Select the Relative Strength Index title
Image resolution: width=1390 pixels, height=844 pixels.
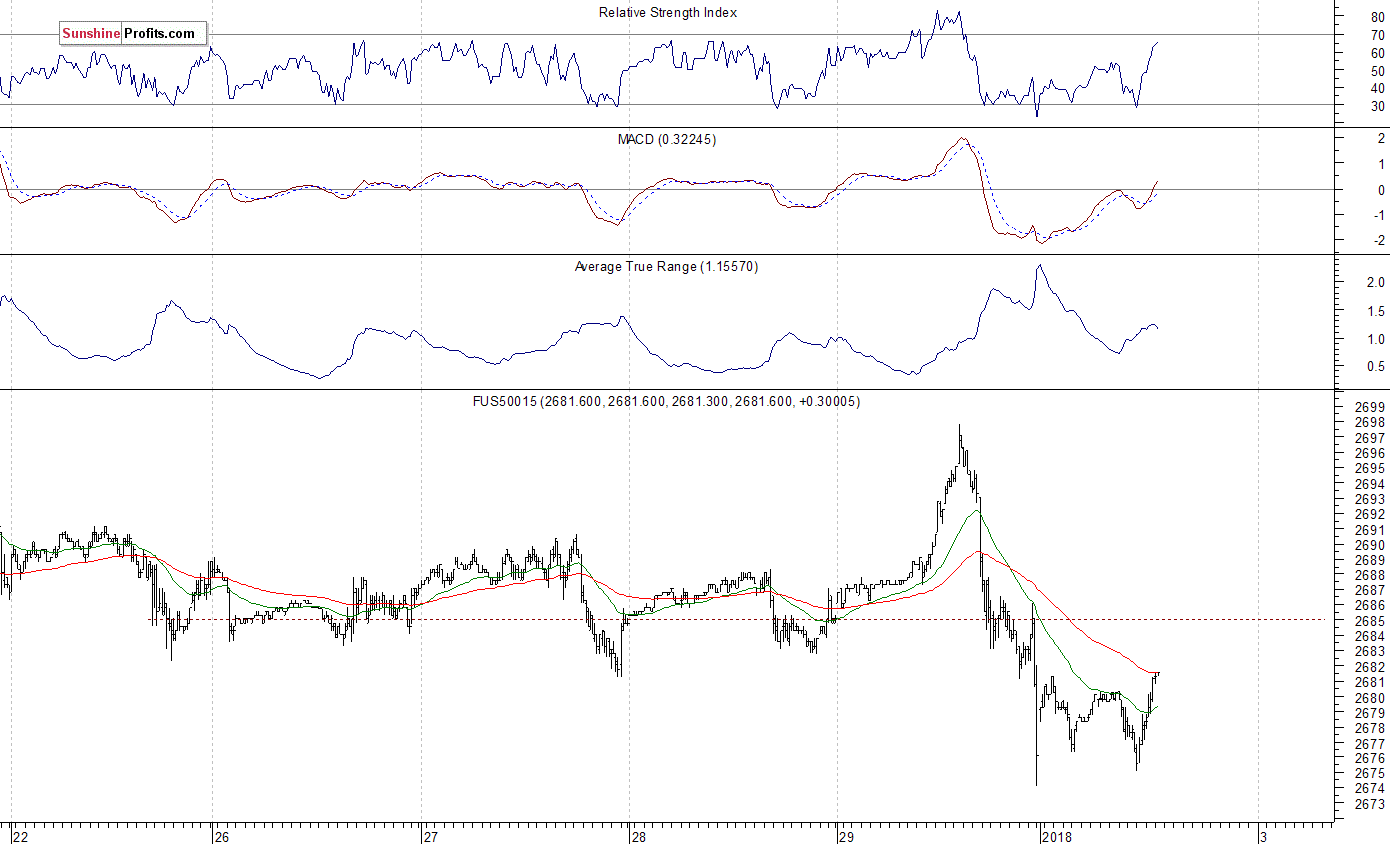point(668,13)
